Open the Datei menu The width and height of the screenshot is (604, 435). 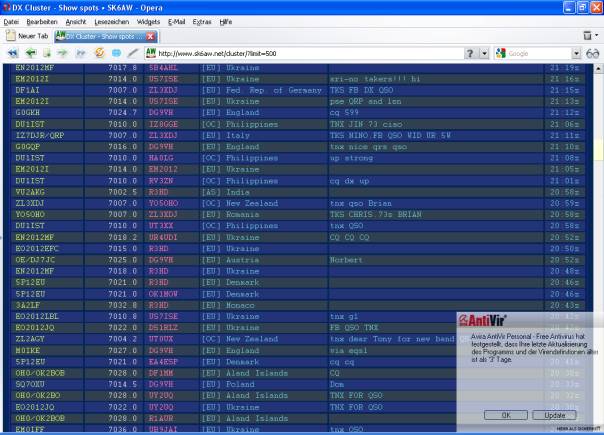point(11,22)
